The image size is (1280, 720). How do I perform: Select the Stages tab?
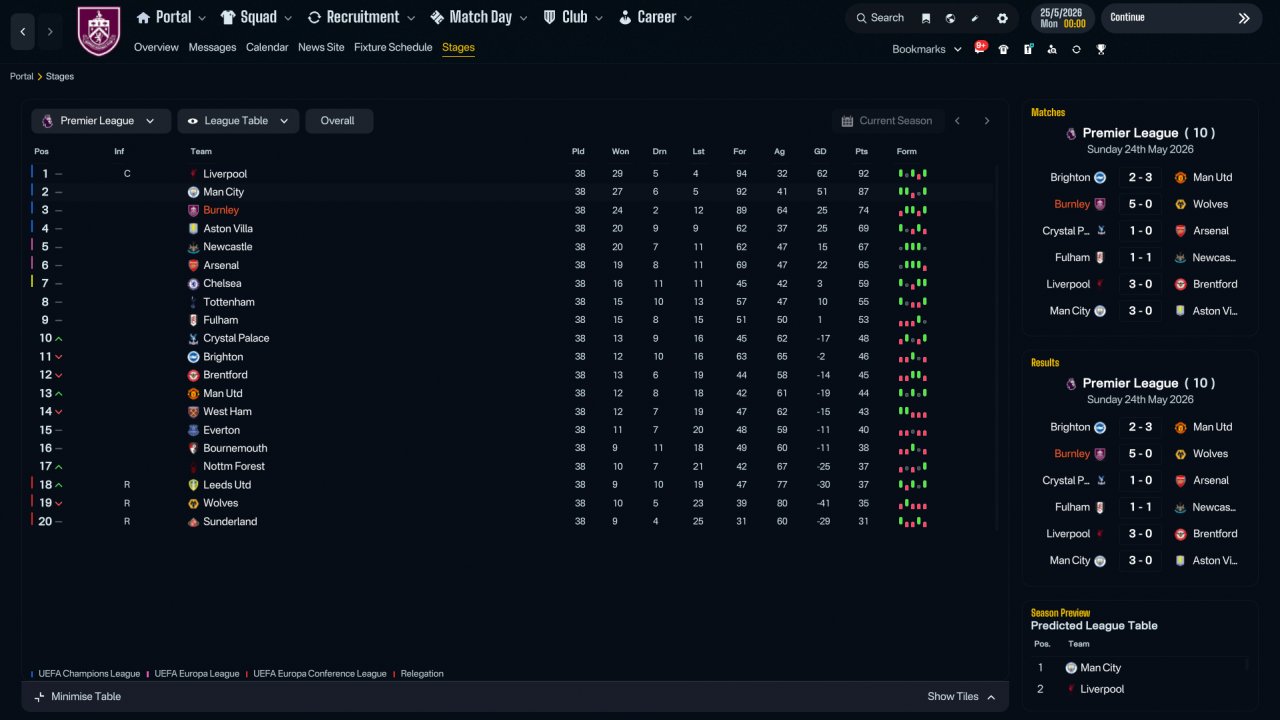coord(458,47)
